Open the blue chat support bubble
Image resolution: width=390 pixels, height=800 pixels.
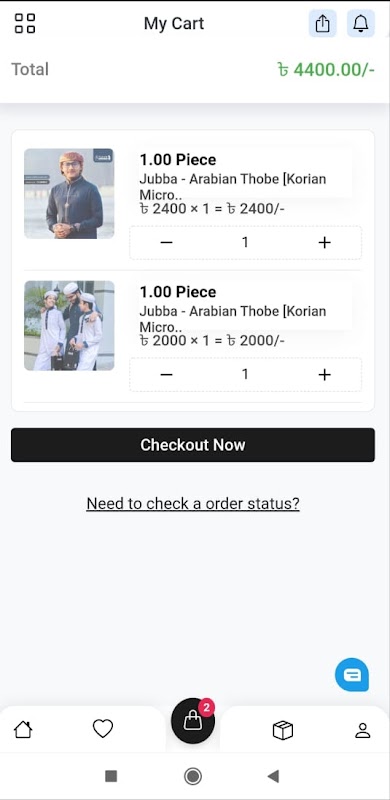point(352,675)
